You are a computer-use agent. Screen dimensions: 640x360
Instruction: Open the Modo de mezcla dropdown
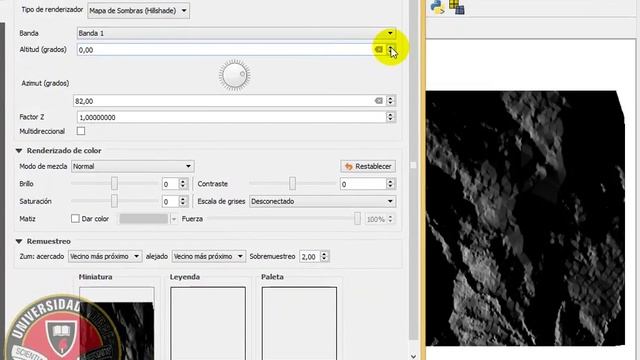[133, 166]
